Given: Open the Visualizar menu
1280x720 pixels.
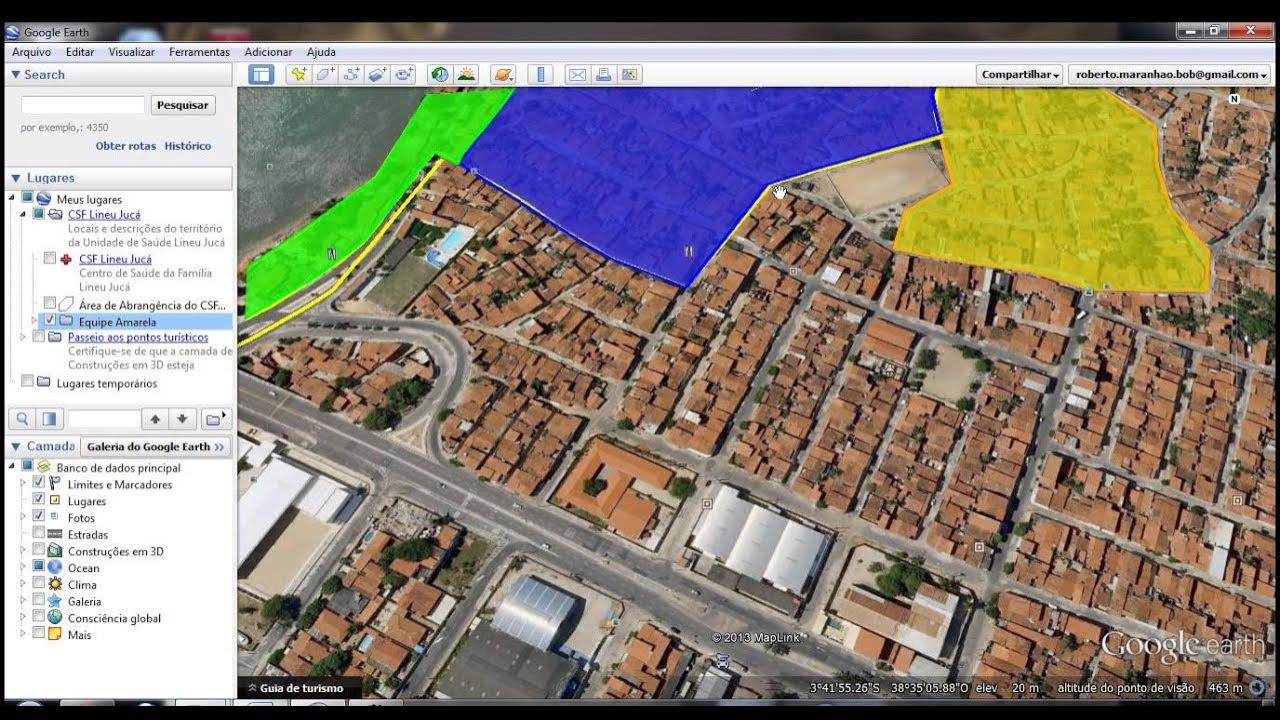Looking at the screenshot, I should [131, 52].
